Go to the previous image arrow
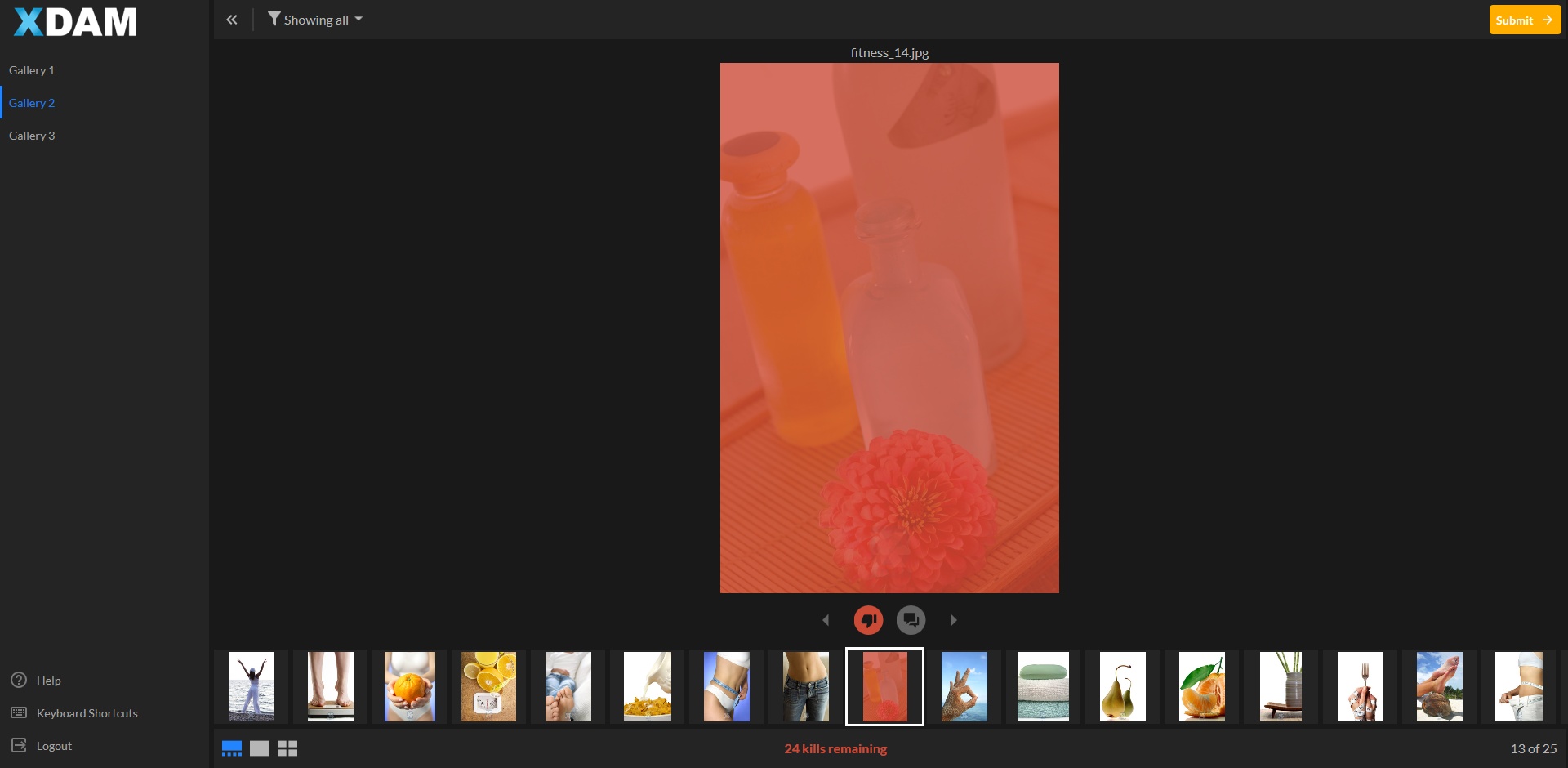 click(x=826, y=620)
